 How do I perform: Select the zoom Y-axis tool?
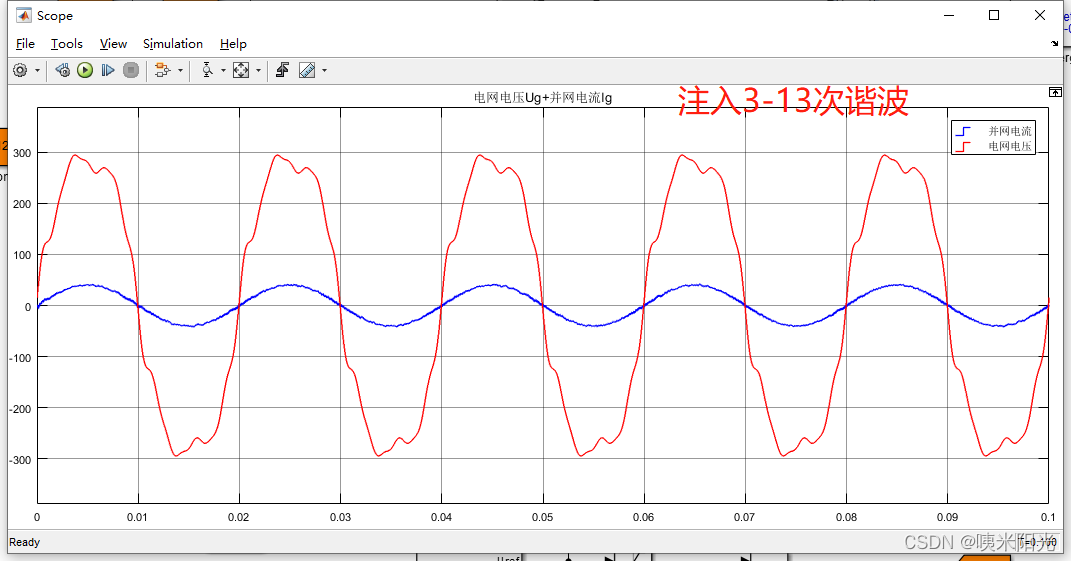coord(207,70)
